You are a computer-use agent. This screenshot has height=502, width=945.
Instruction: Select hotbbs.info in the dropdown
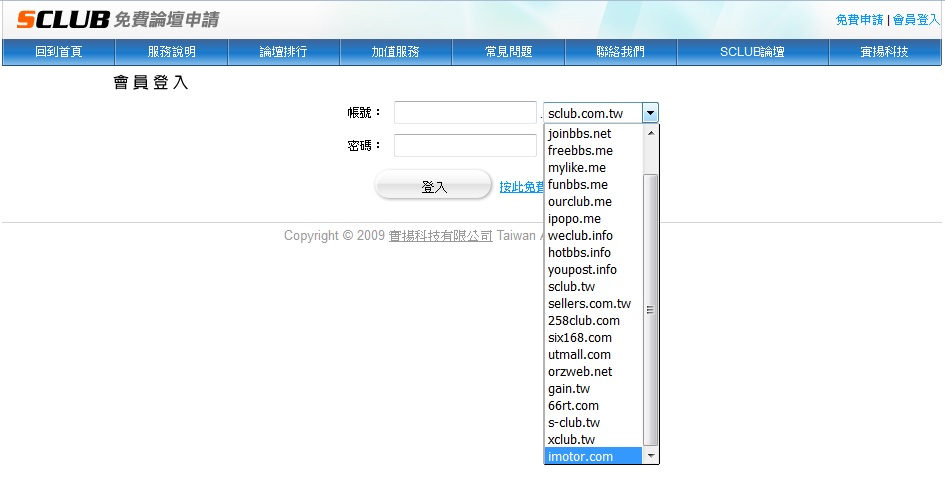[x=593, y=252]
